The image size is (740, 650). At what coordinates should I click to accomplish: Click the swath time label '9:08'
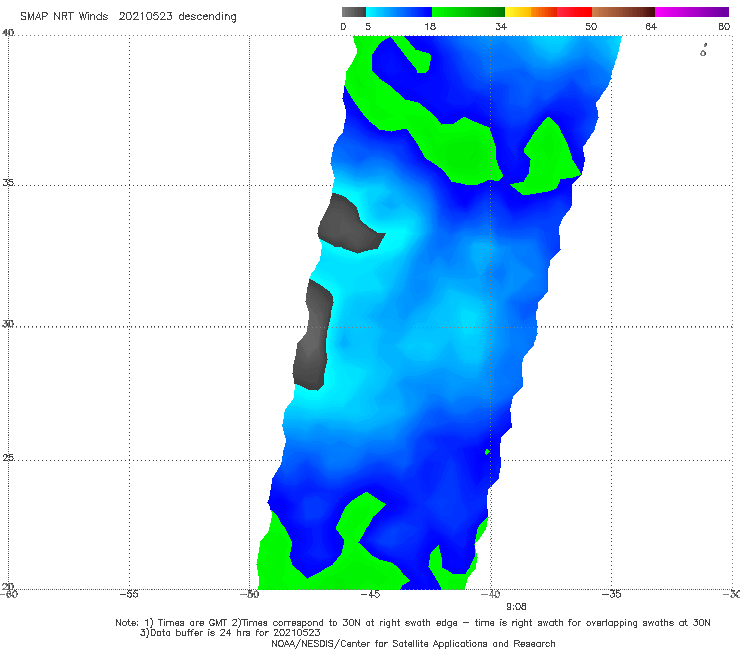(x=516, y=607)
